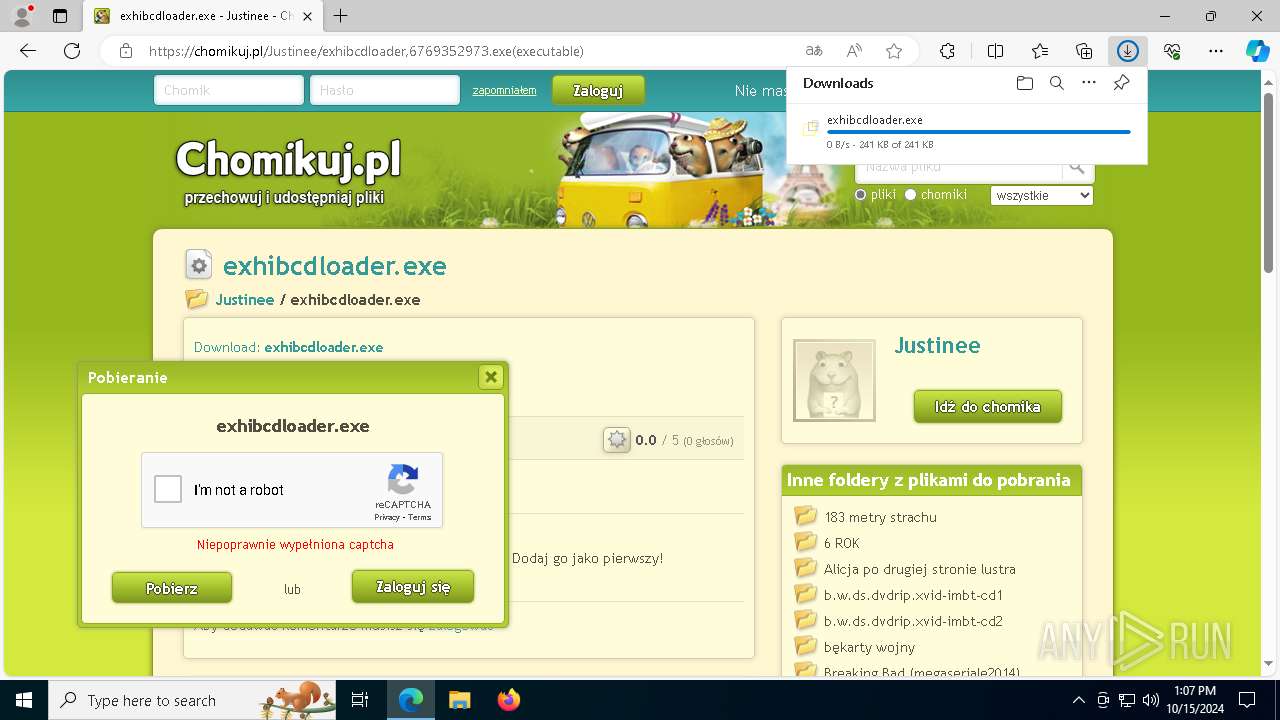Open downloads folder from Downloads panel
This screenshot has width=1280, height=720.
pyautogui.click(x=1024, y=83)
